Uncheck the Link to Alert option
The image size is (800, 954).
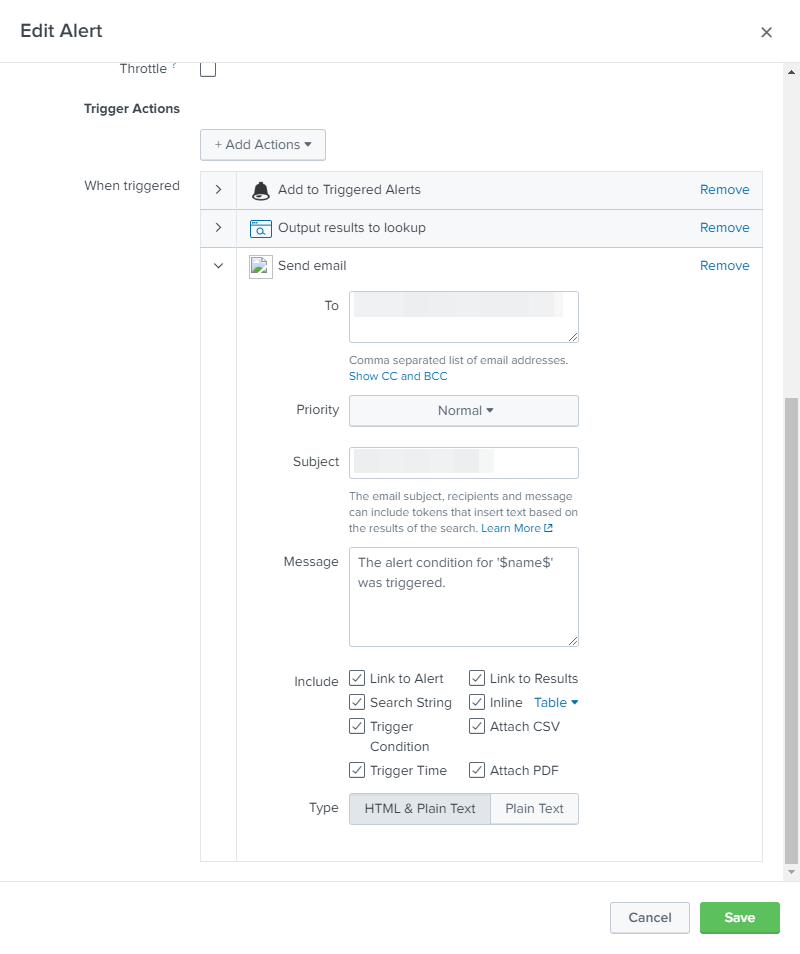coord(357,679)
